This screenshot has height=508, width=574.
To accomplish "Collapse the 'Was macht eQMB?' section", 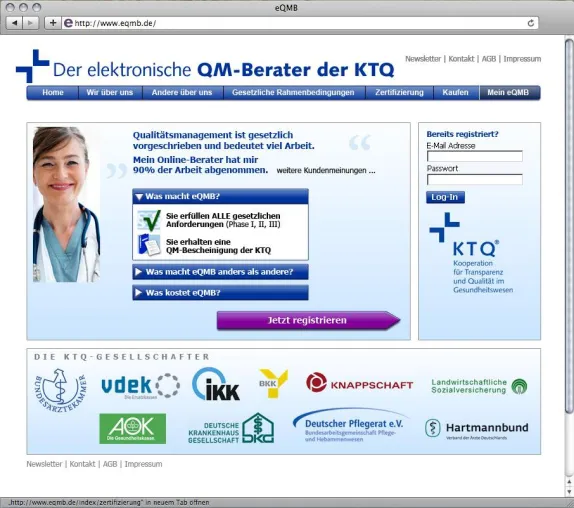I will (x=220, y=197).
